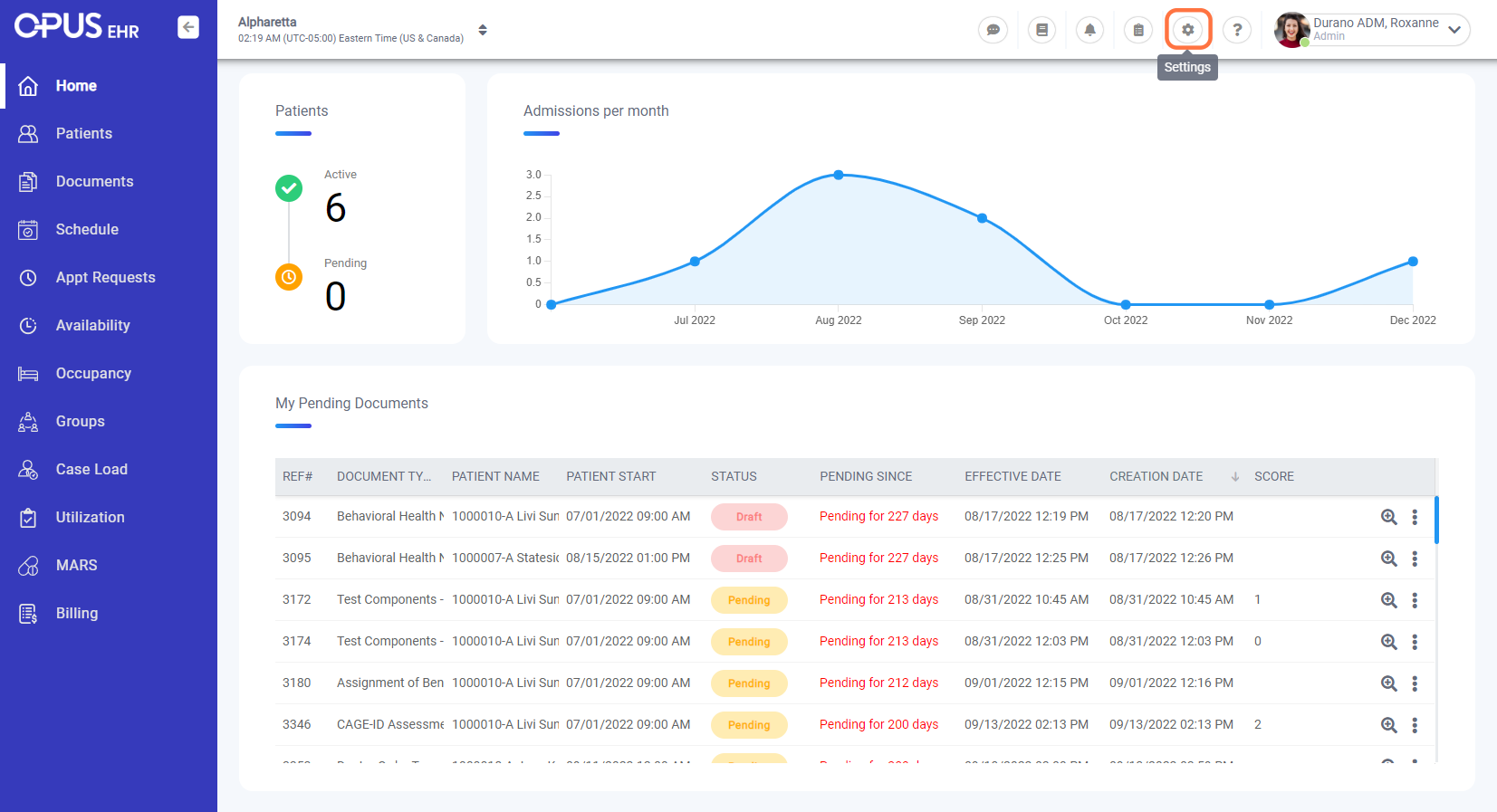Image resolution: width=1497 pixels, height=812 pixels.
Task: Sort by PENDING SINCE column header
Action: coord(866,476)
